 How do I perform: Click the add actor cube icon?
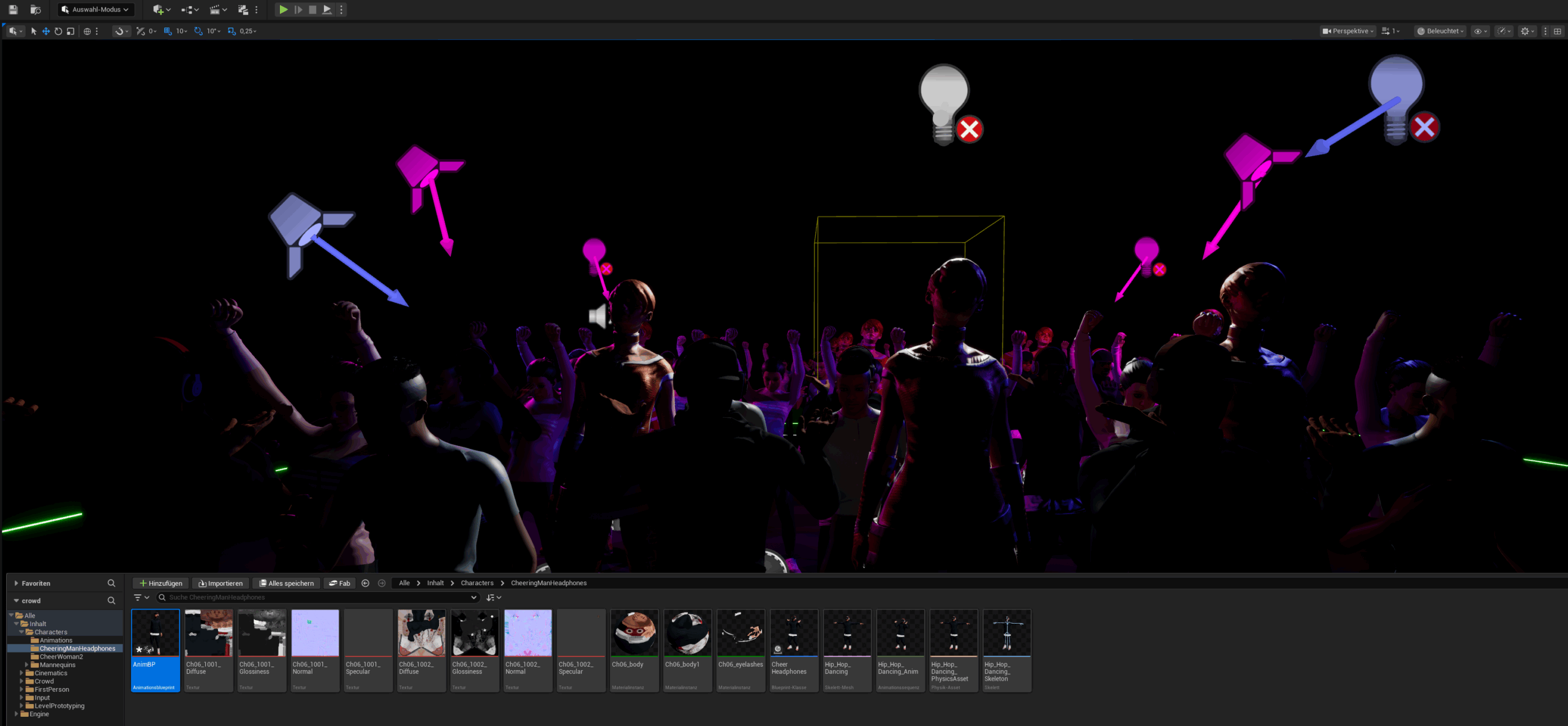point(161,9)
